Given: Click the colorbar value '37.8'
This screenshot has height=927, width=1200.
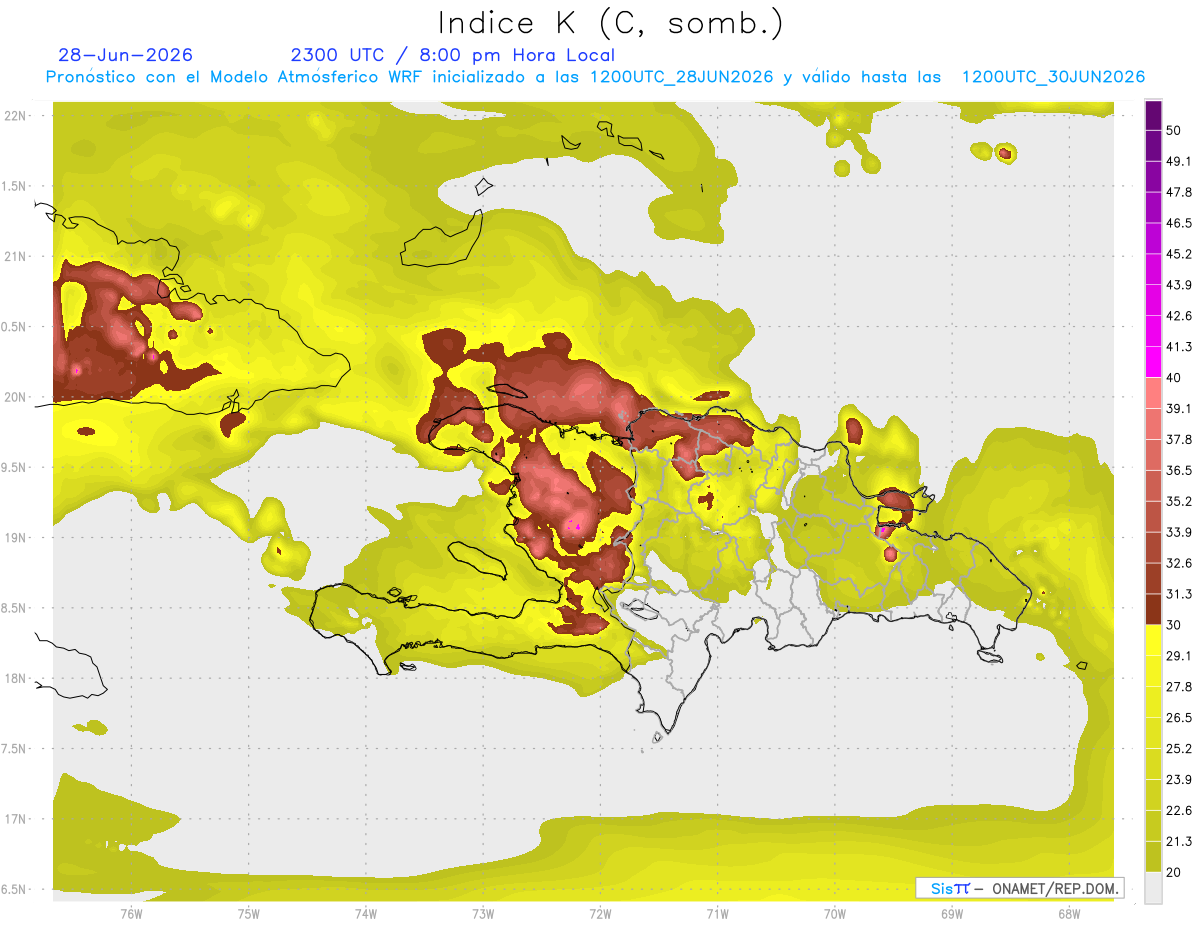Looking at the screenshot, I should [1179, 439].
